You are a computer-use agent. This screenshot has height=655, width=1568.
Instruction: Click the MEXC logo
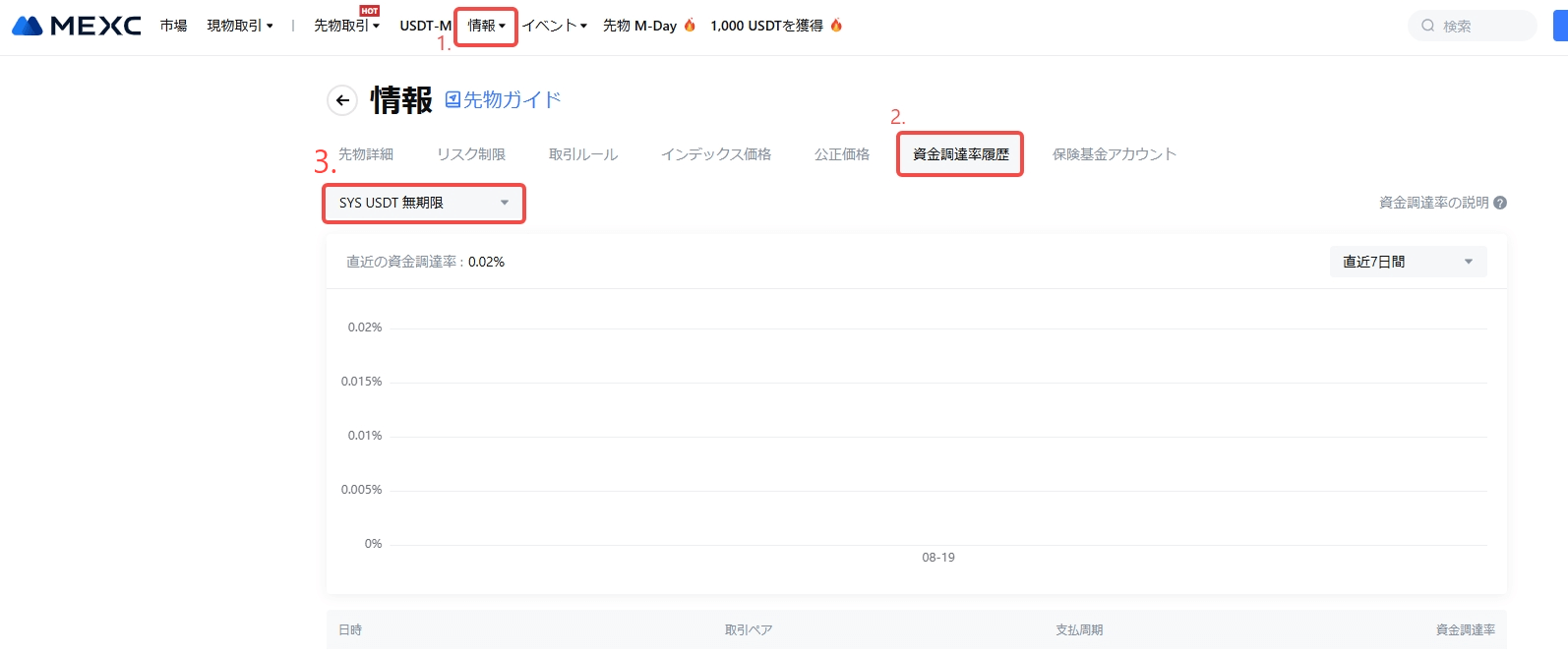click(x=76, y=26)
